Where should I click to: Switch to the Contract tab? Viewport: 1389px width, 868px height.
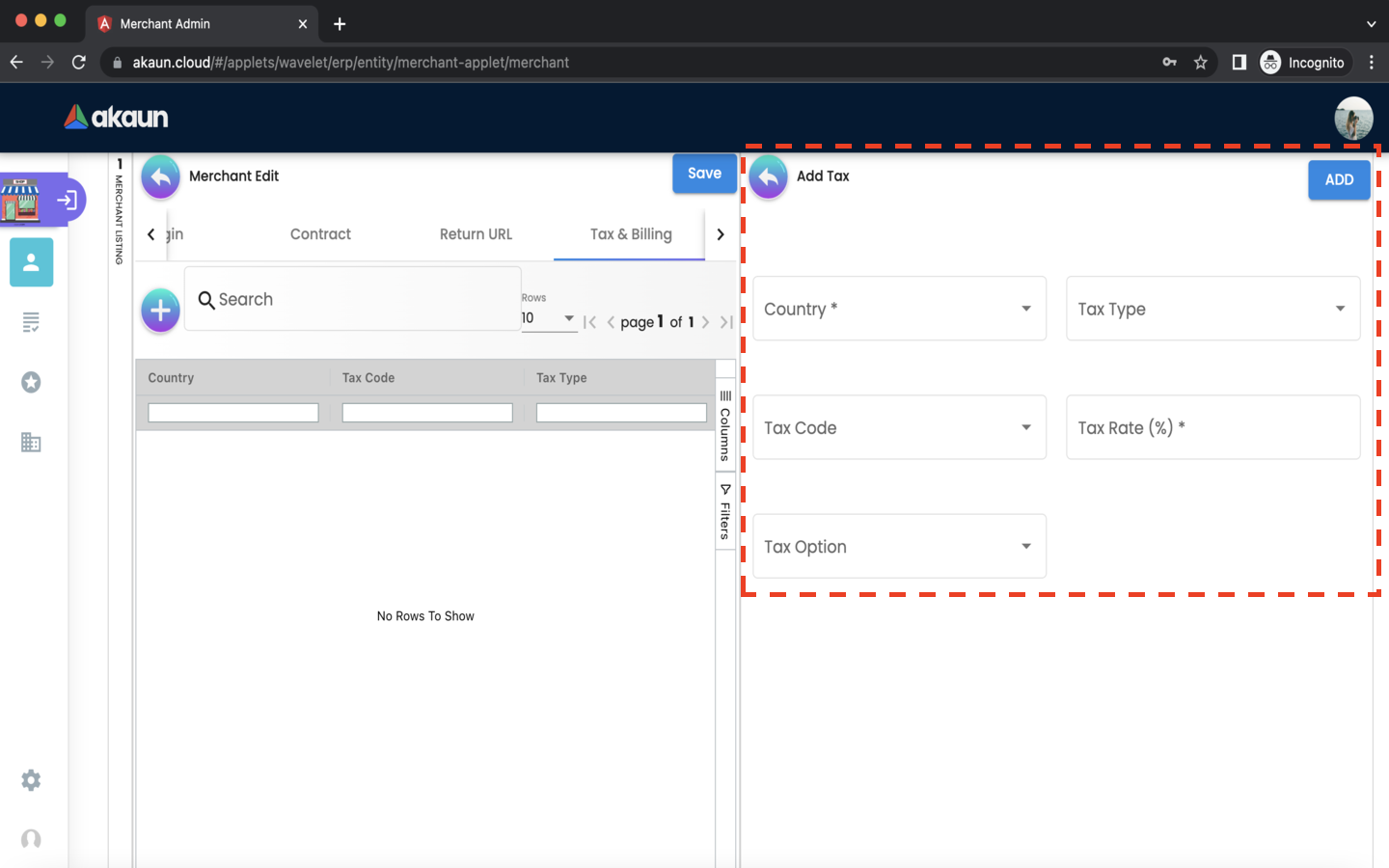click(320, 234)
